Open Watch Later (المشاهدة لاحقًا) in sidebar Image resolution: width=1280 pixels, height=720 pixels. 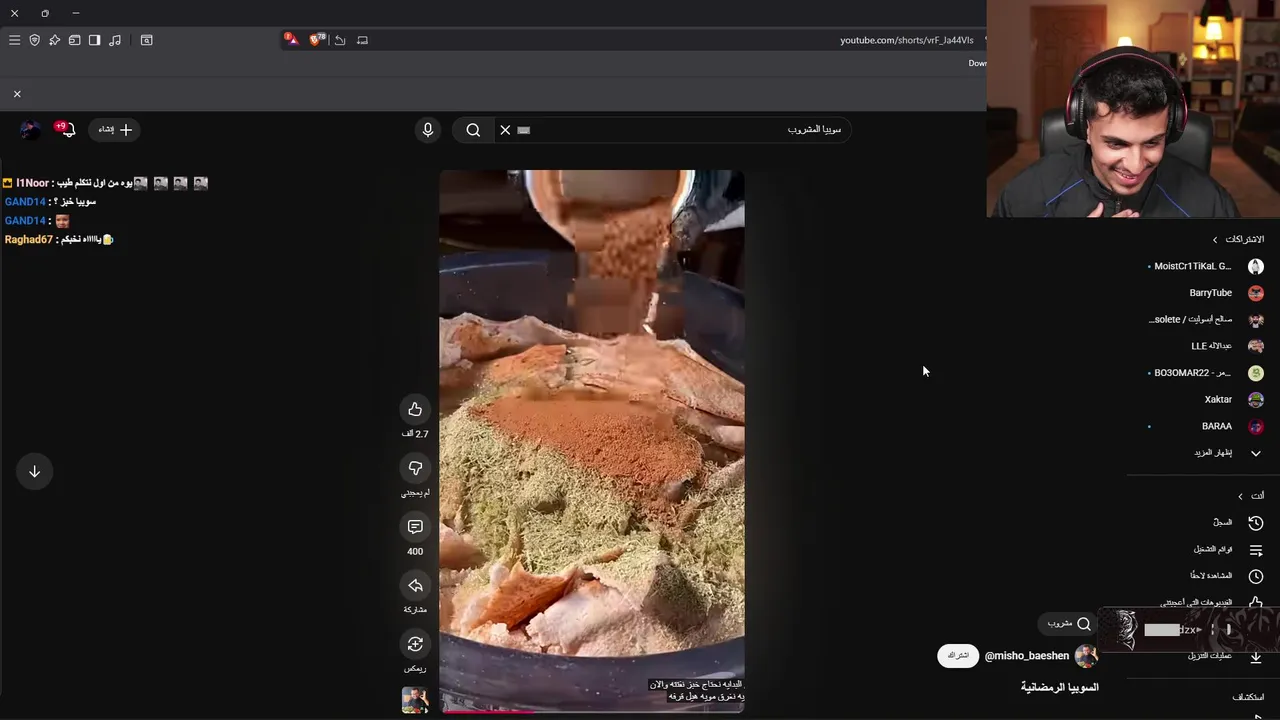[1226, 576]
